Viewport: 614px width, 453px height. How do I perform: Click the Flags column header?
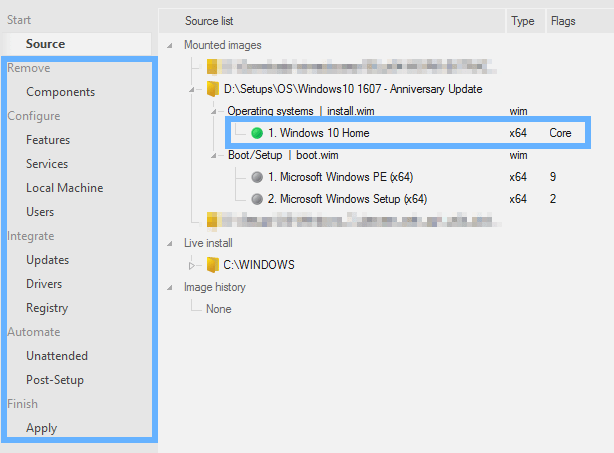click(580, 21)
